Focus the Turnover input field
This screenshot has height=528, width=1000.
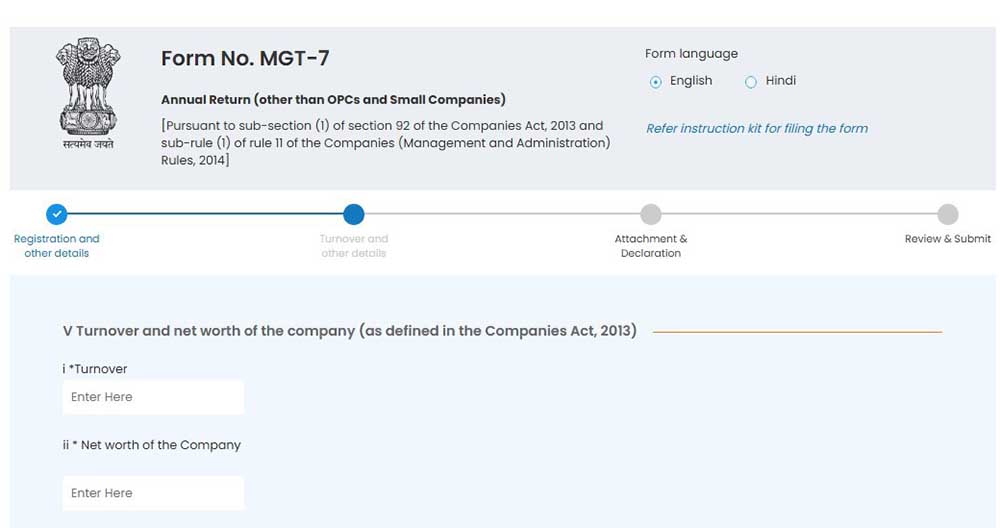tap(153, 397)
